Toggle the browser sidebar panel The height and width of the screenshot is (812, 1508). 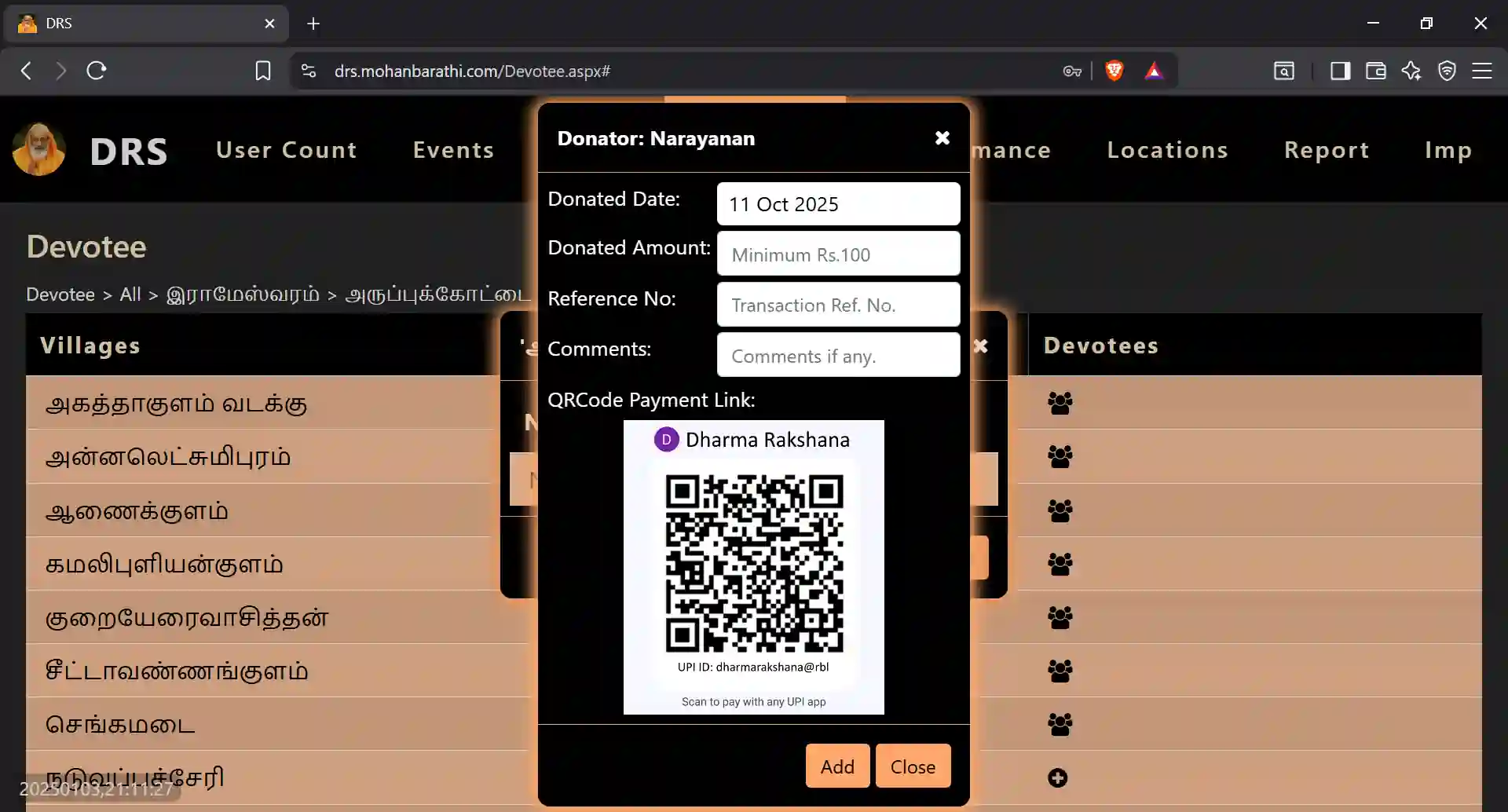[x=1340, y=71]
